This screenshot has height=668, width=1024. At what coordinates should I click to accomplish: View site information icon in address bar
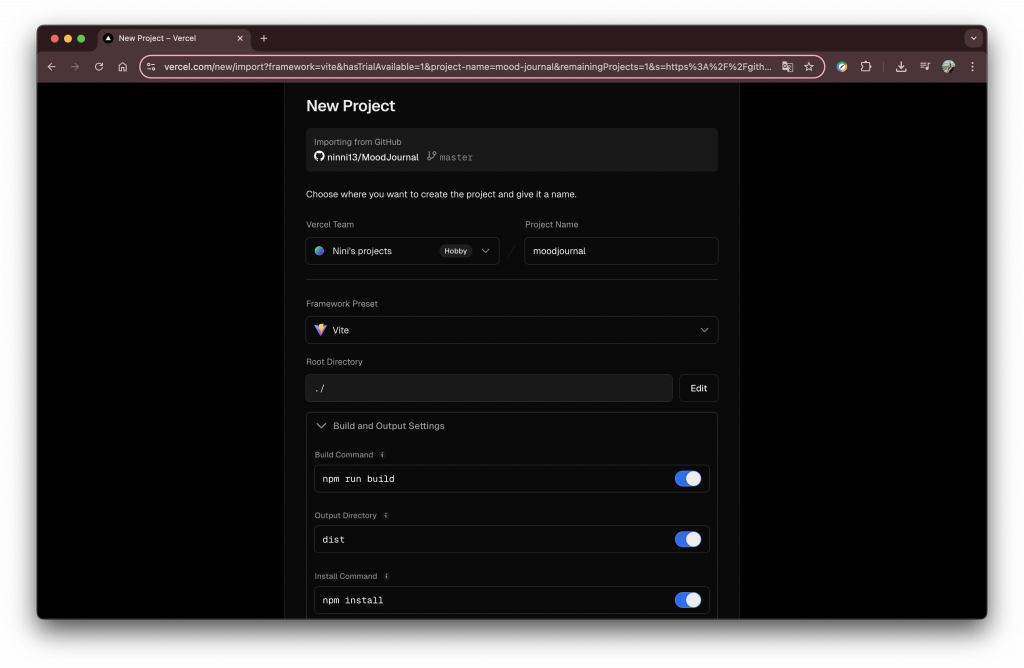pyautogui.click(x=151, y=67)
